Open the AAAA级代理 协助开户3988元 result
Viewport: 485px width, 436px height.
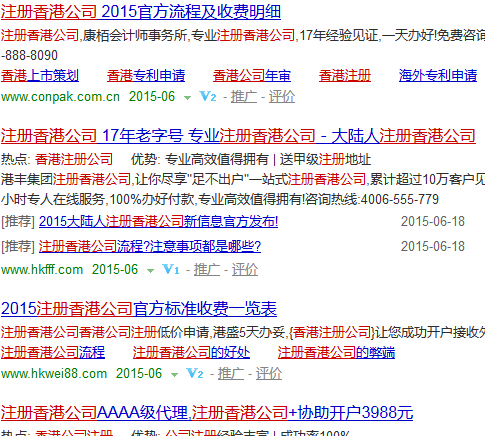[207, 413]
